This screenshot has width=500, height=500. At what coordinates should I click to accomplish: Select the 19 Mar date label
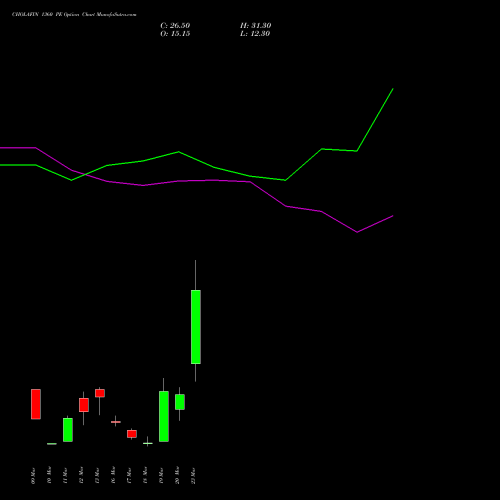(x=161, y=475)
